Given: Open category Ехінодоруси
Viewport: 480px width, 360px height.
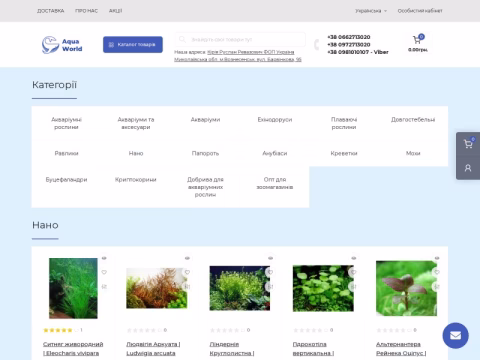Looking at the screenshot, I should (x=275, y=119).
